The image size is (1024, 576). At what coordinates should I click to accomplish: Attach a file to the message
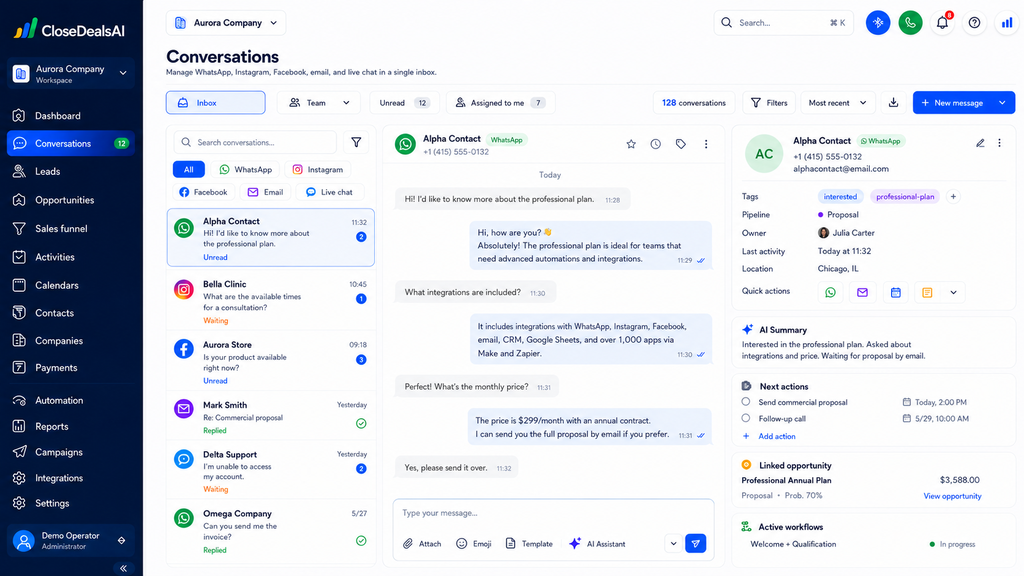click(422, 543)
